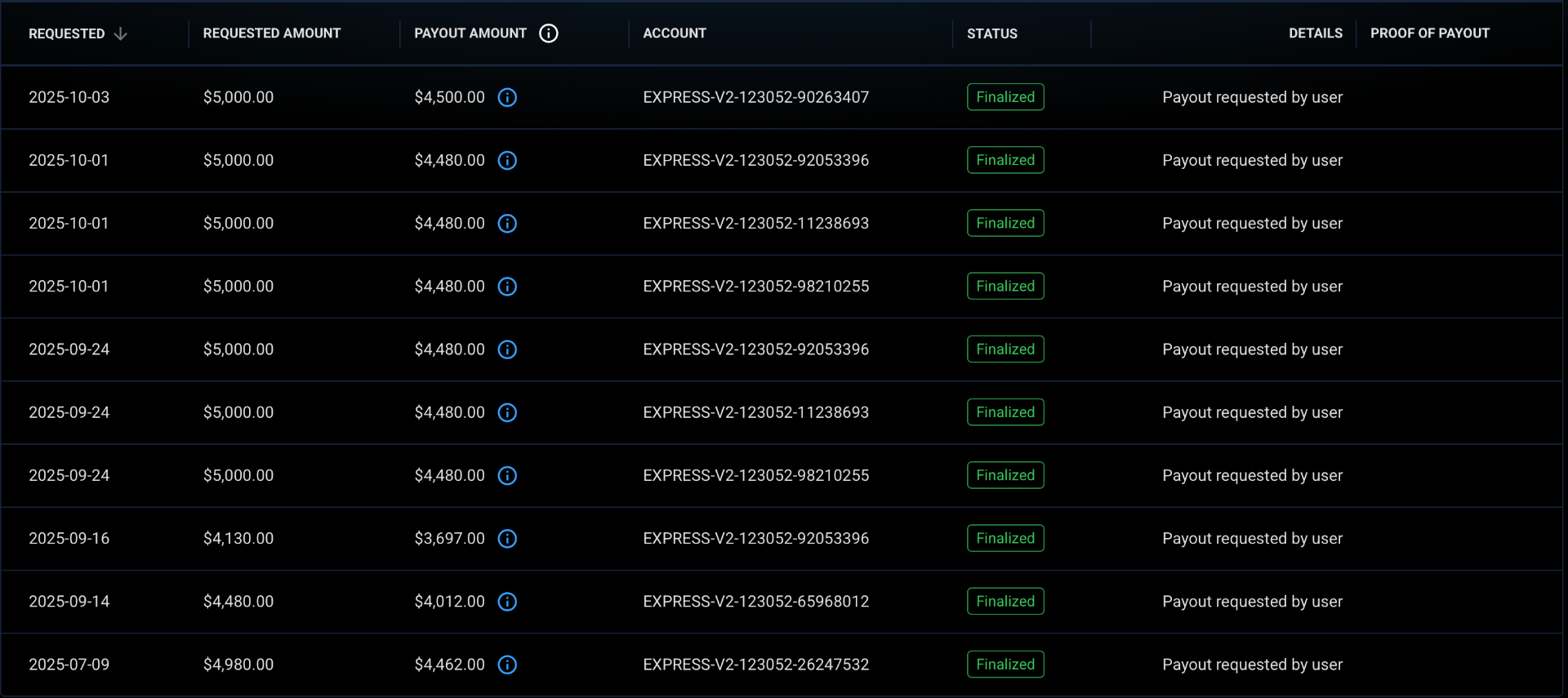
Task: Select account EXPRESS-V2-123052-90263407
Action: coord(756,97)
